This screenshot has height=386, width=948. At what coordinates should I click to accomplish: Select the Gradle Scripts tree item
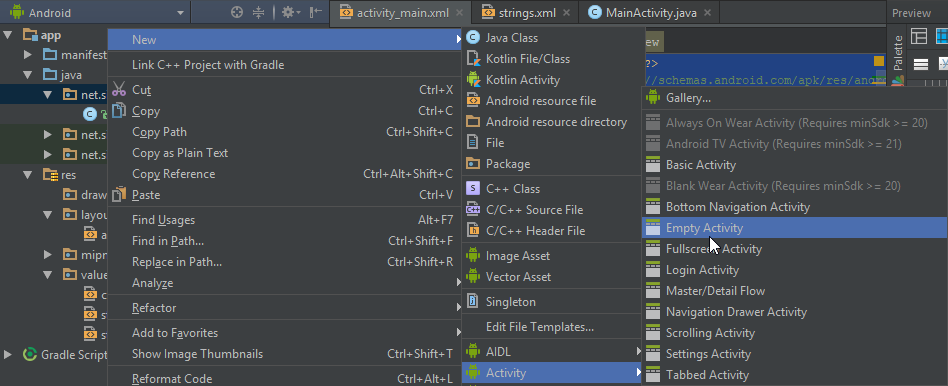point(65,354)
